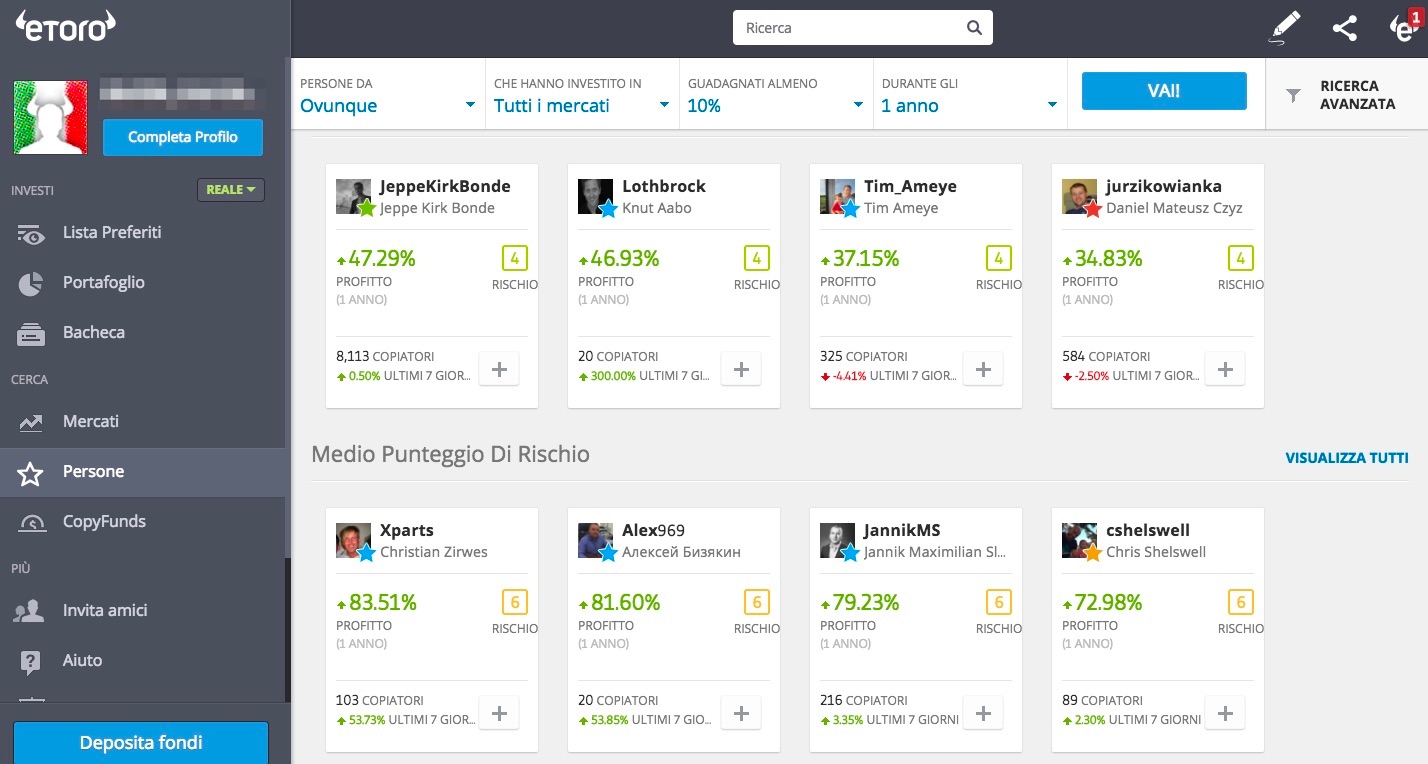Add JeppeKirkBonde with plus button

(499, 369)
